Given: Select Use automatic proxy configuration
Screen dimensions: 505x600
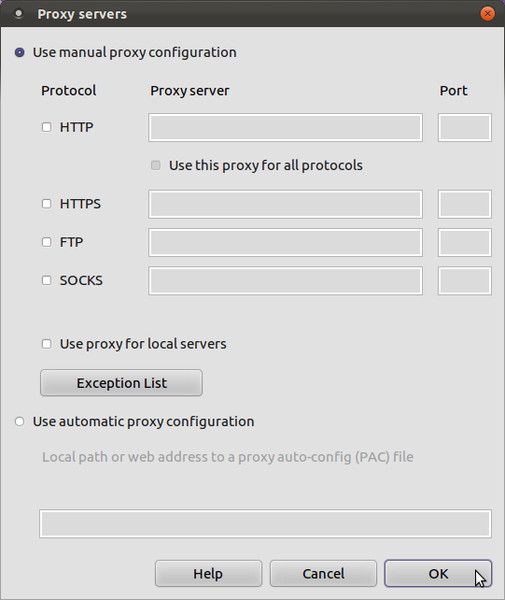Looking at the screenshot, I should pos(20,422).
